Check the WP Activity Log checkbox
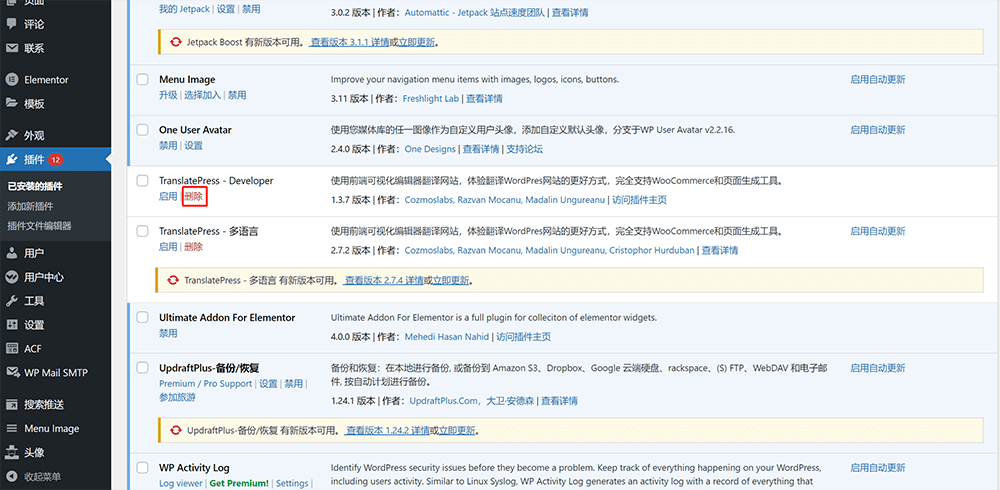1000x490 pixels. pyautogui.click(x=143, y=468)
